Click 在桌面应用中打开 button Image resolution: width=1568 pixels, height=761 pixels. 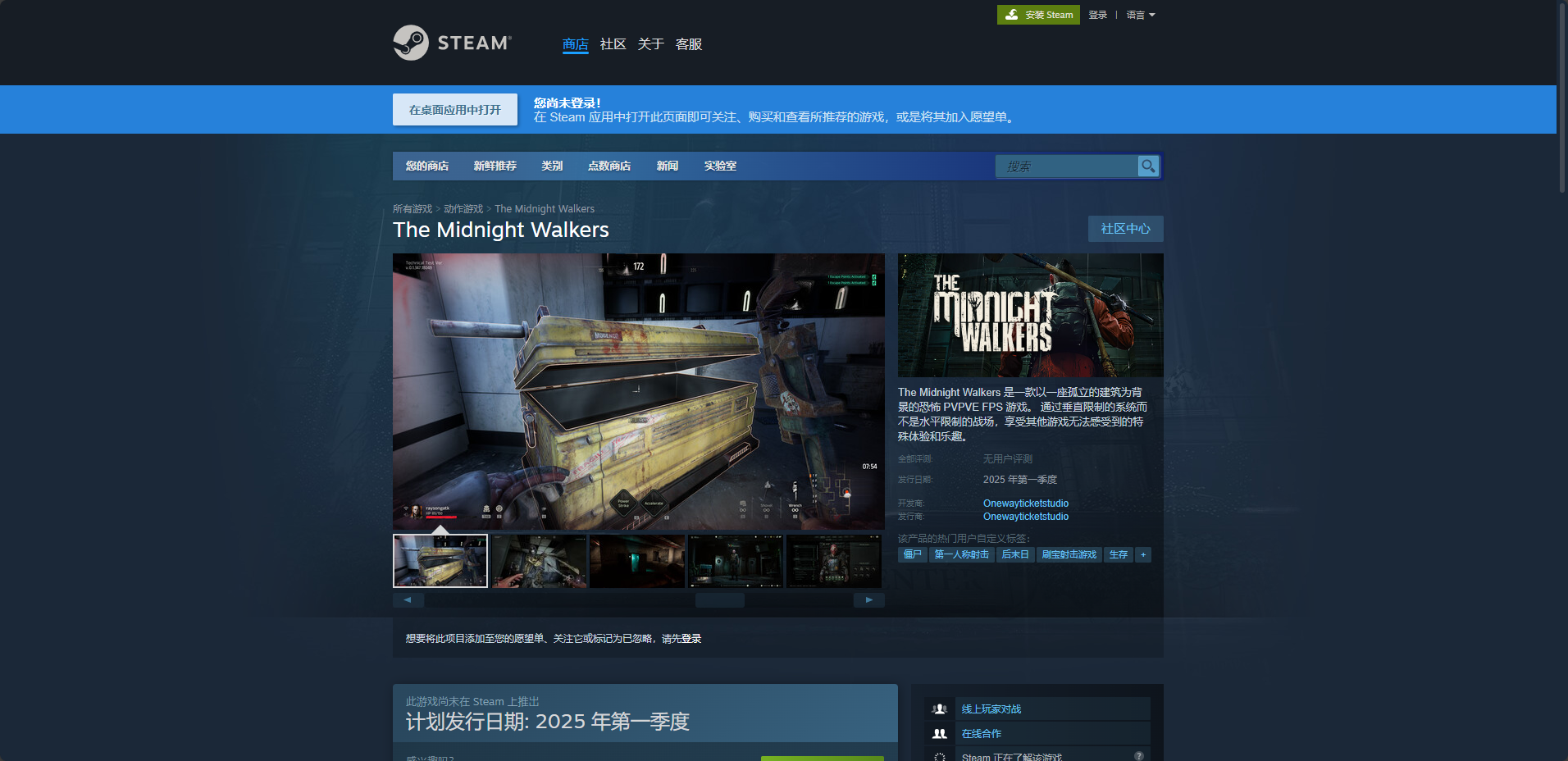(455, 110)
